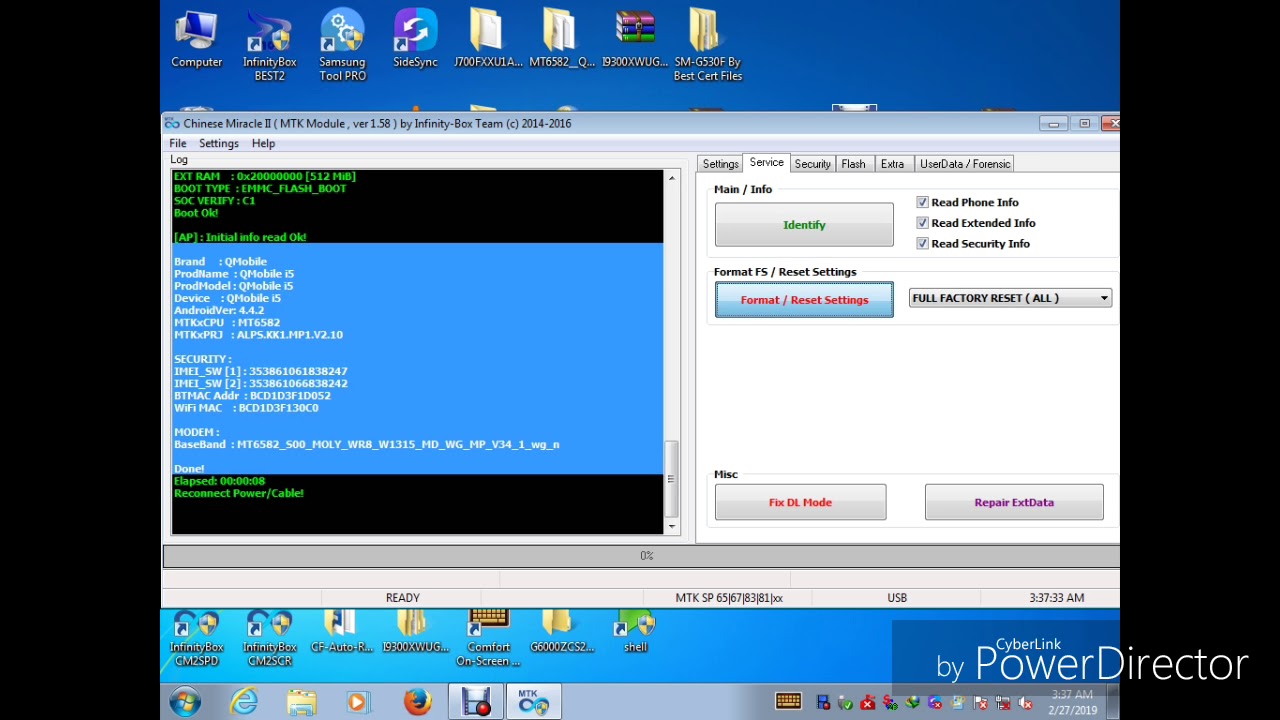The image size is (1280, 720).
Task: Open Windows Media Player from taskbar
Action: click(358, 702)
